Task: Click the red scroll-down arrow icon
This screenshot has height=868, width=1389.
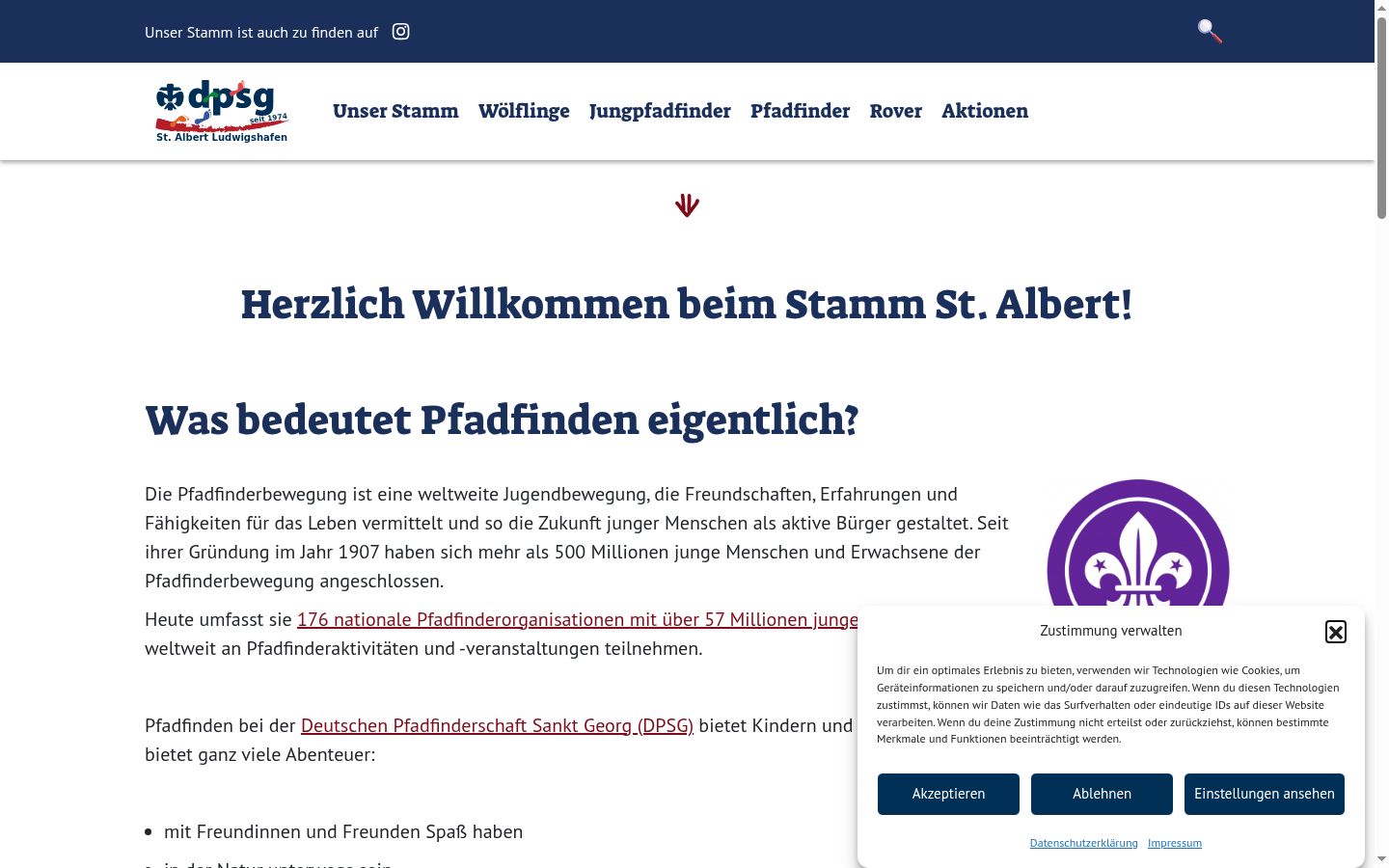Action: [687, 205]
